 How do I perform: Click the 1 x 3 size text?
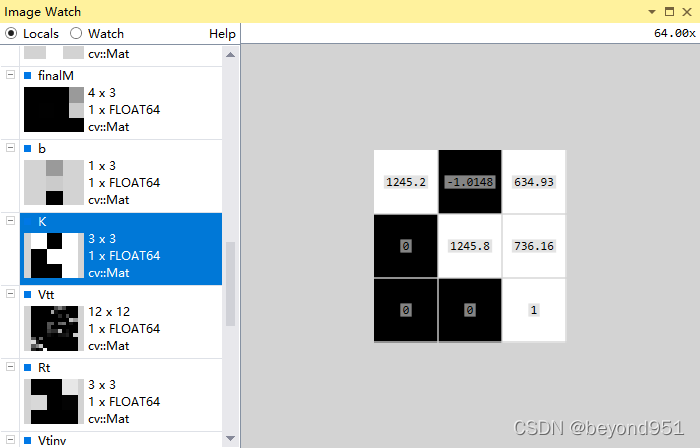point(102,166)
